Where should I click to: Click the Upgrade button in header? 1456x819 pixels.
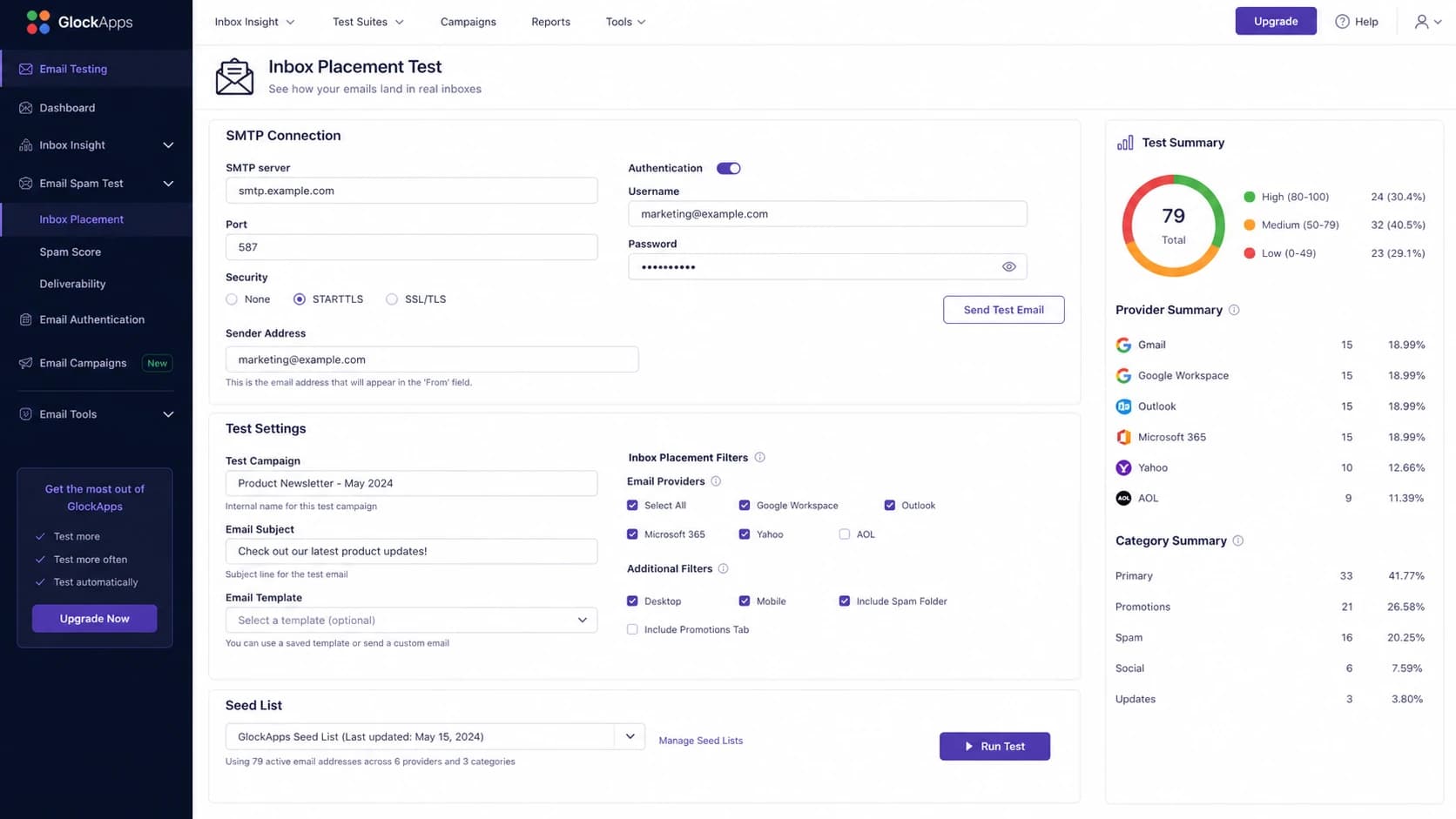tap(1276, 22)
